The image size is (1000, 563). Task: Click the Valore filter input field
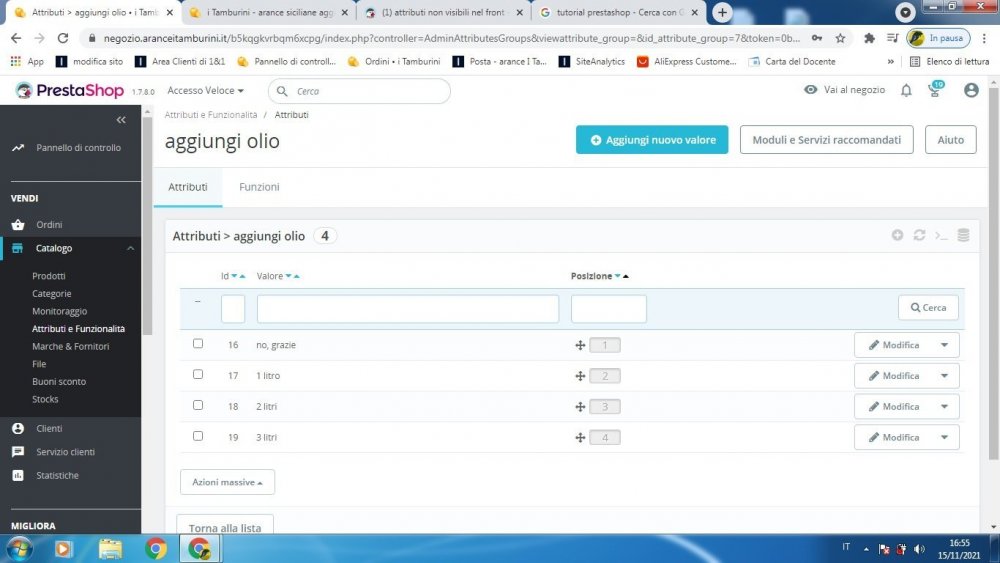[408, 309]
